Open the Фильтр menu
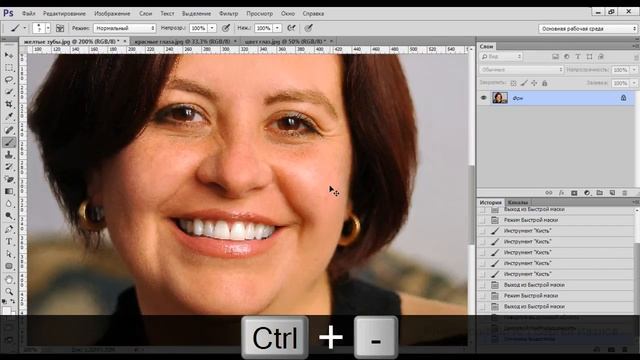The height and width of the screenshot is (360, 640). (229, 13)
